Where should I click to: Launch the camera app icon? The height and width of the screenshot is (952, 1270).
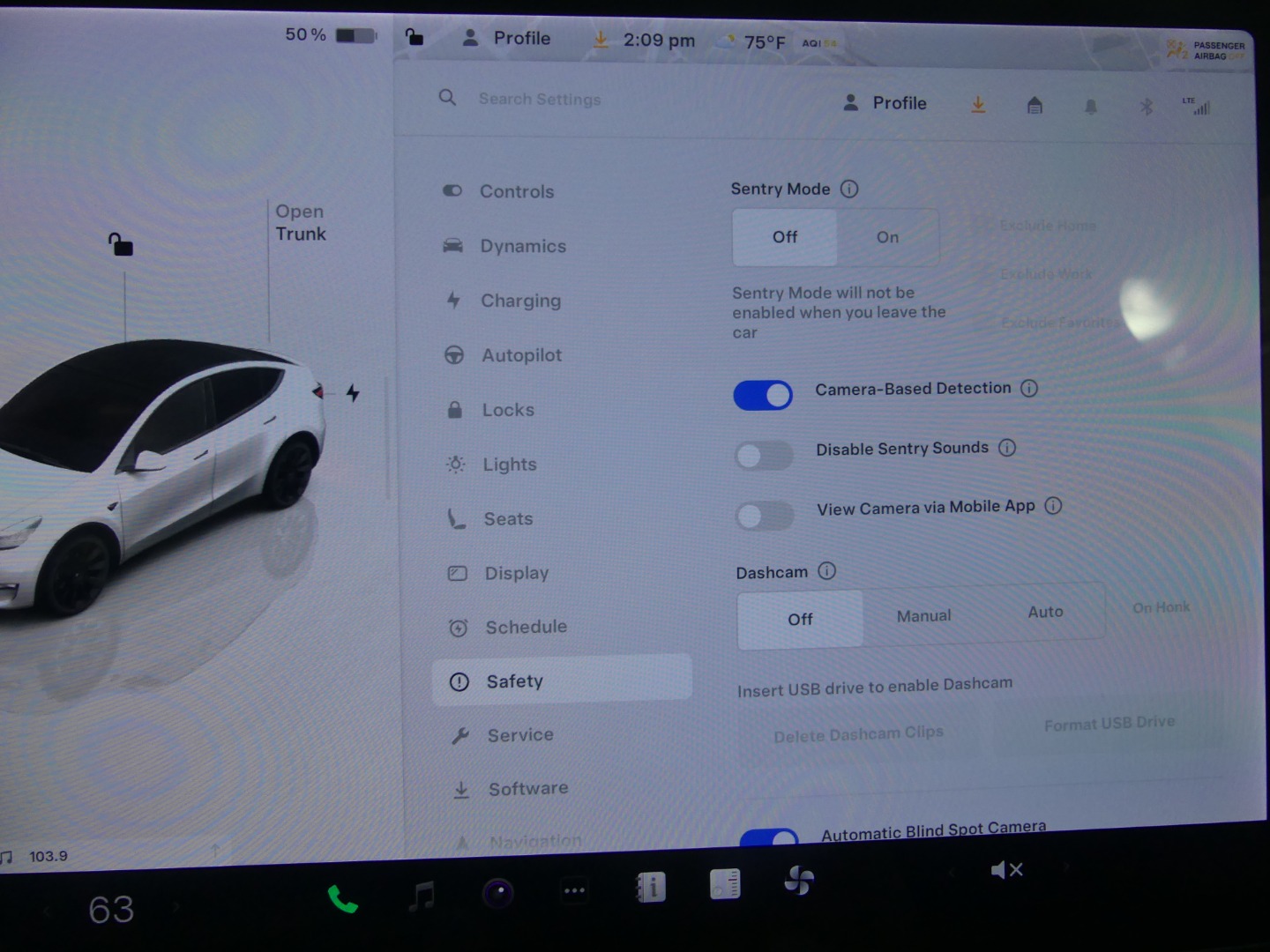(498, 893)
